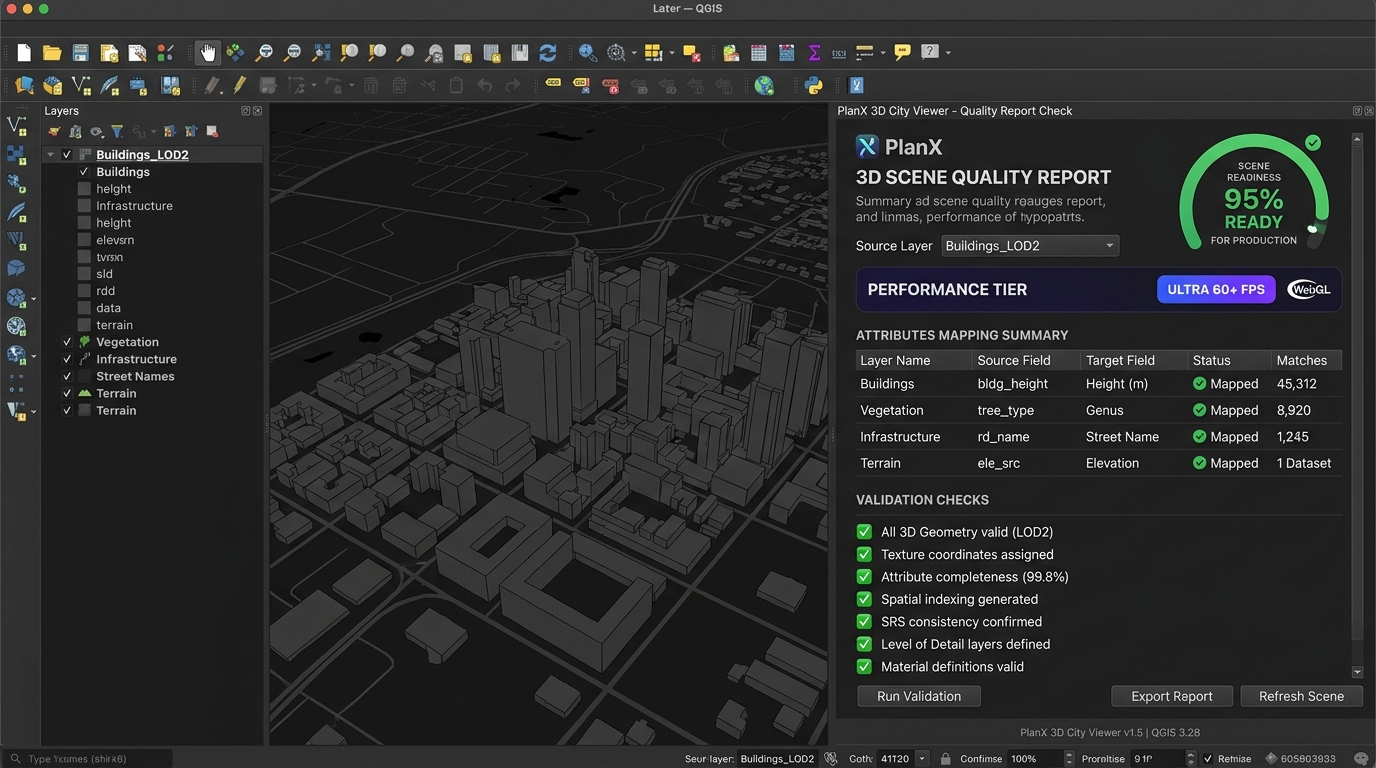Click the feather new layer icon in the left sidebar
Viewport: 1376px width, 768px height.
(16, 212)
